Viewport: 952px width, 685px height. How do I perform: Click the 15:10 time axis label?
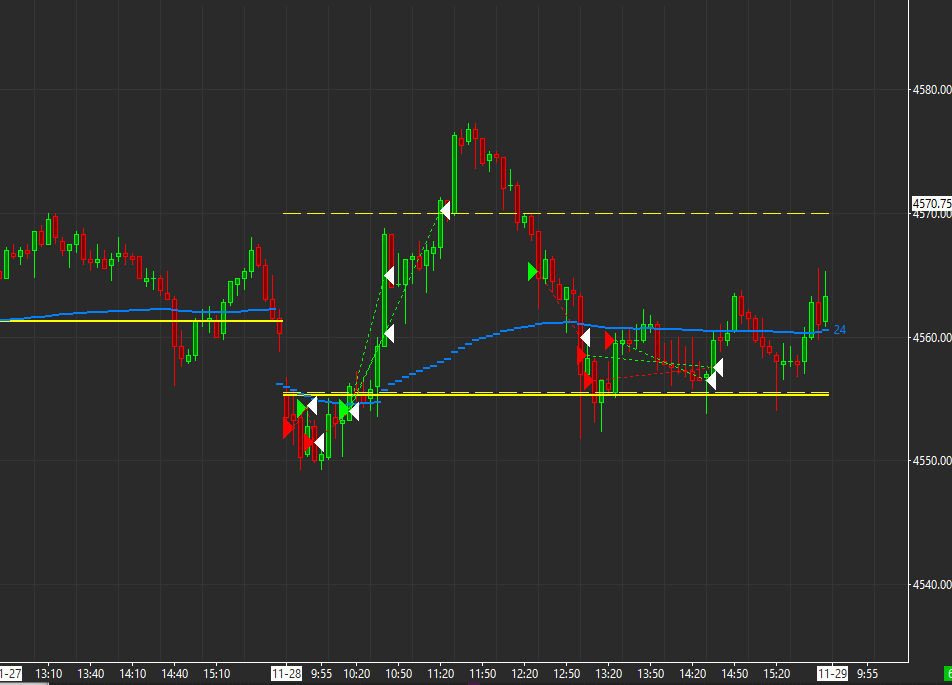click(217, 673)
